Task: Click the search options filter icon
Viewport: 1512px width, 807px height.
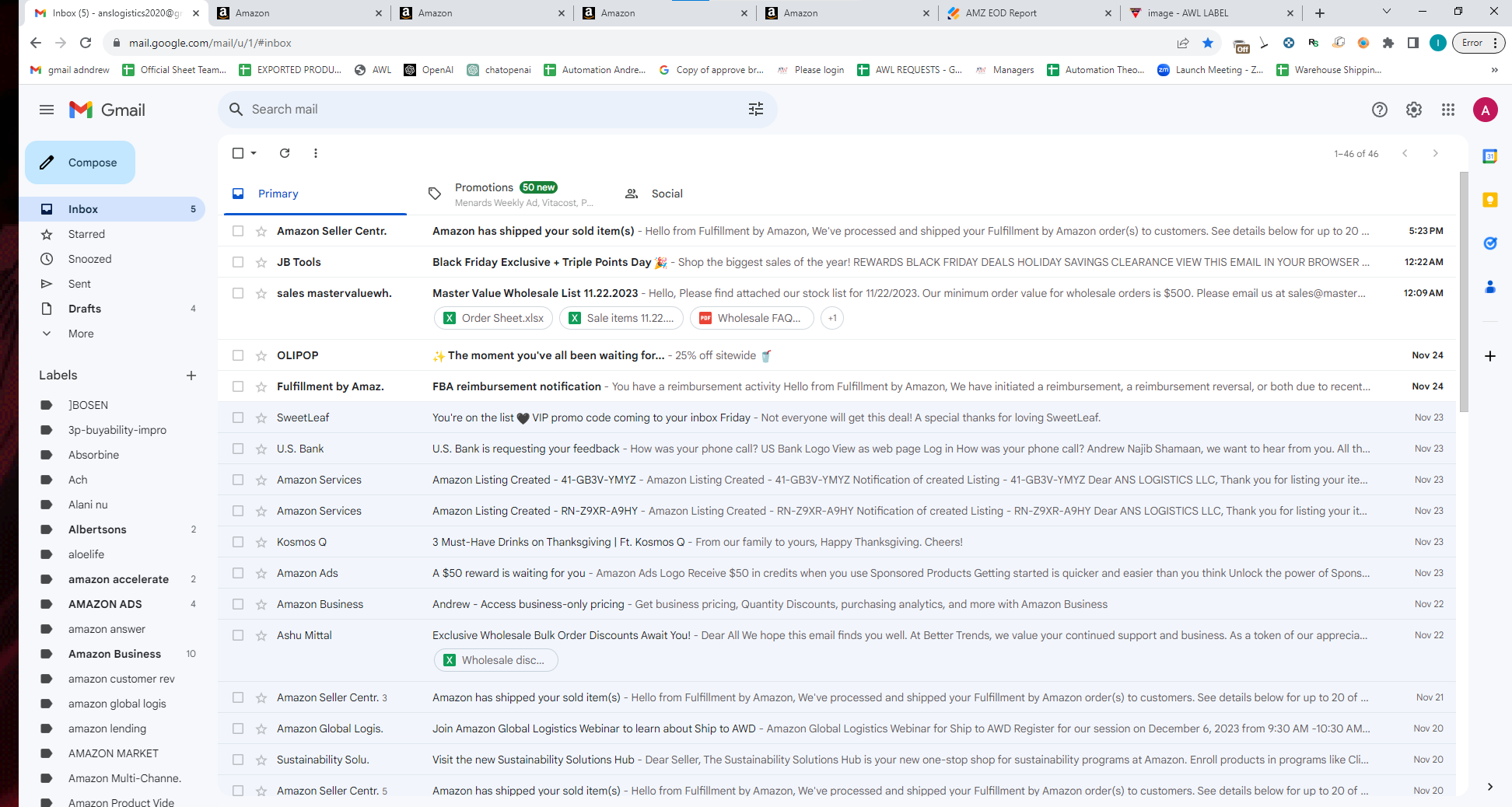Action: click(756, 110)
